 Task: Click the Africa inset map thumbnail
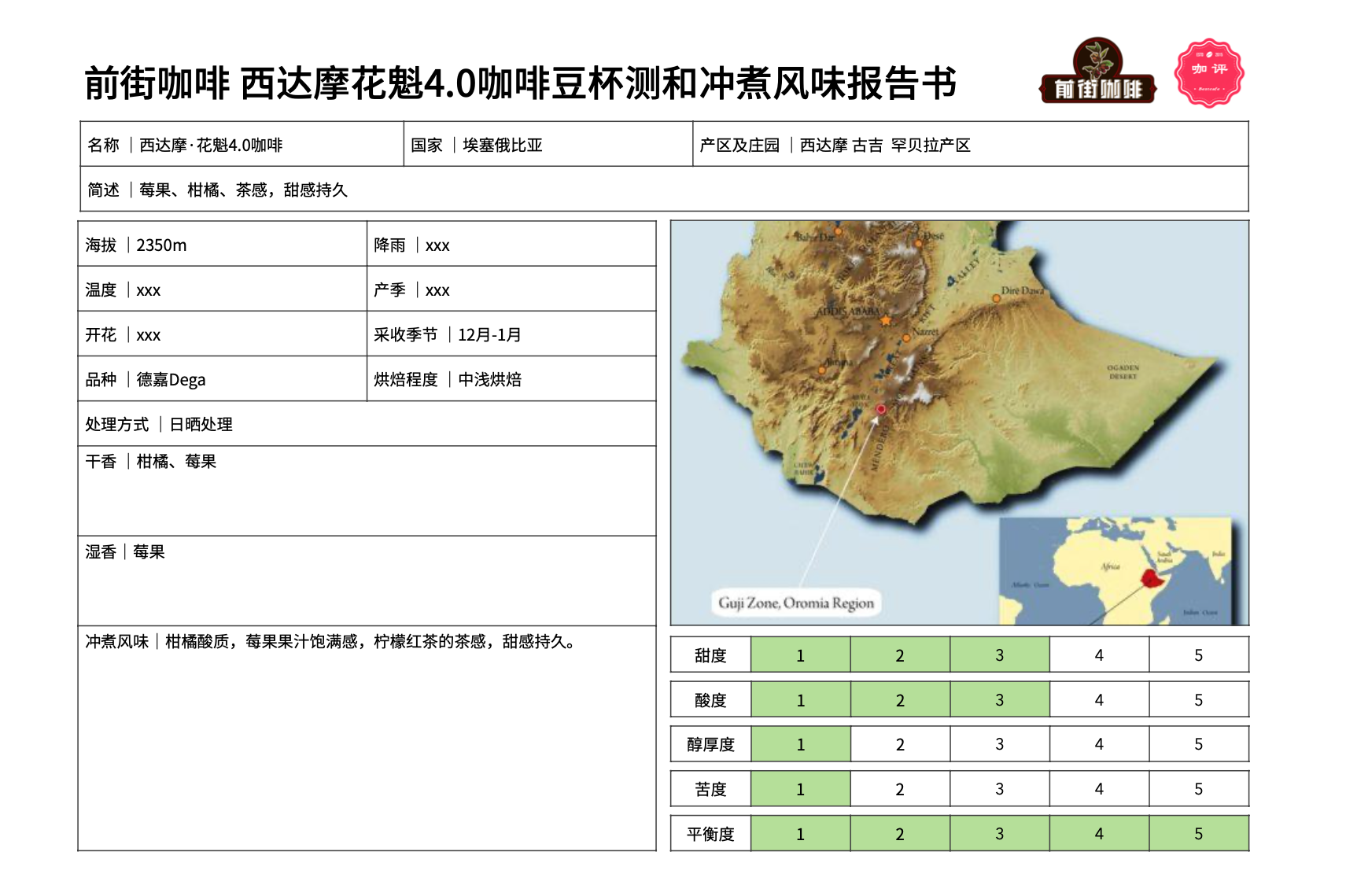[x=1117, y=571]
